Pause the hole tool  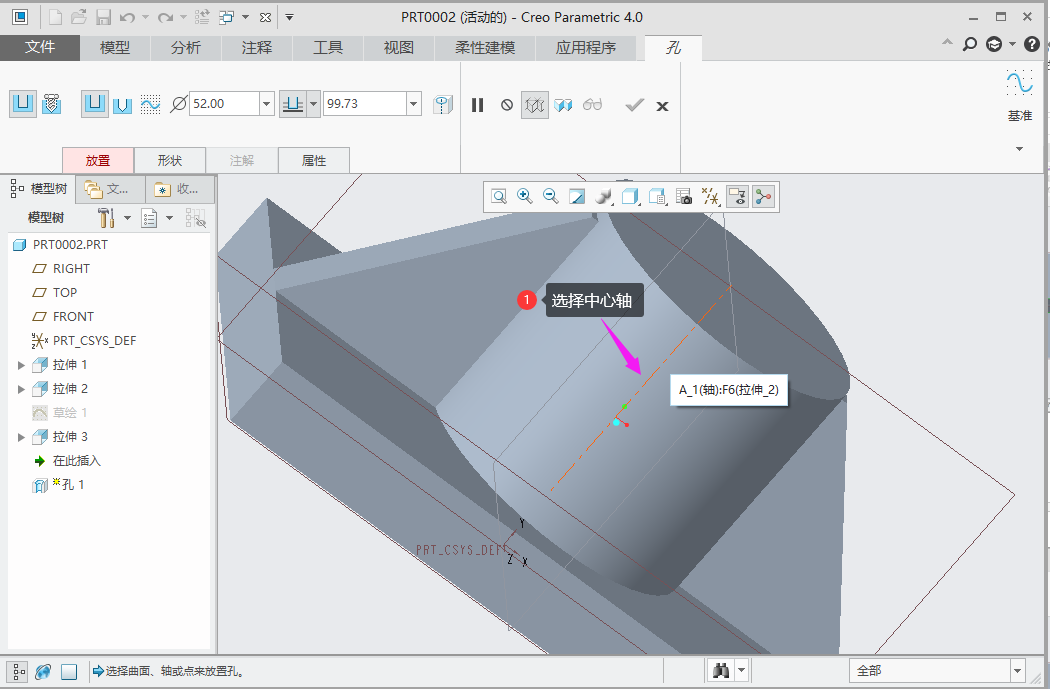(x=478, y=105)
